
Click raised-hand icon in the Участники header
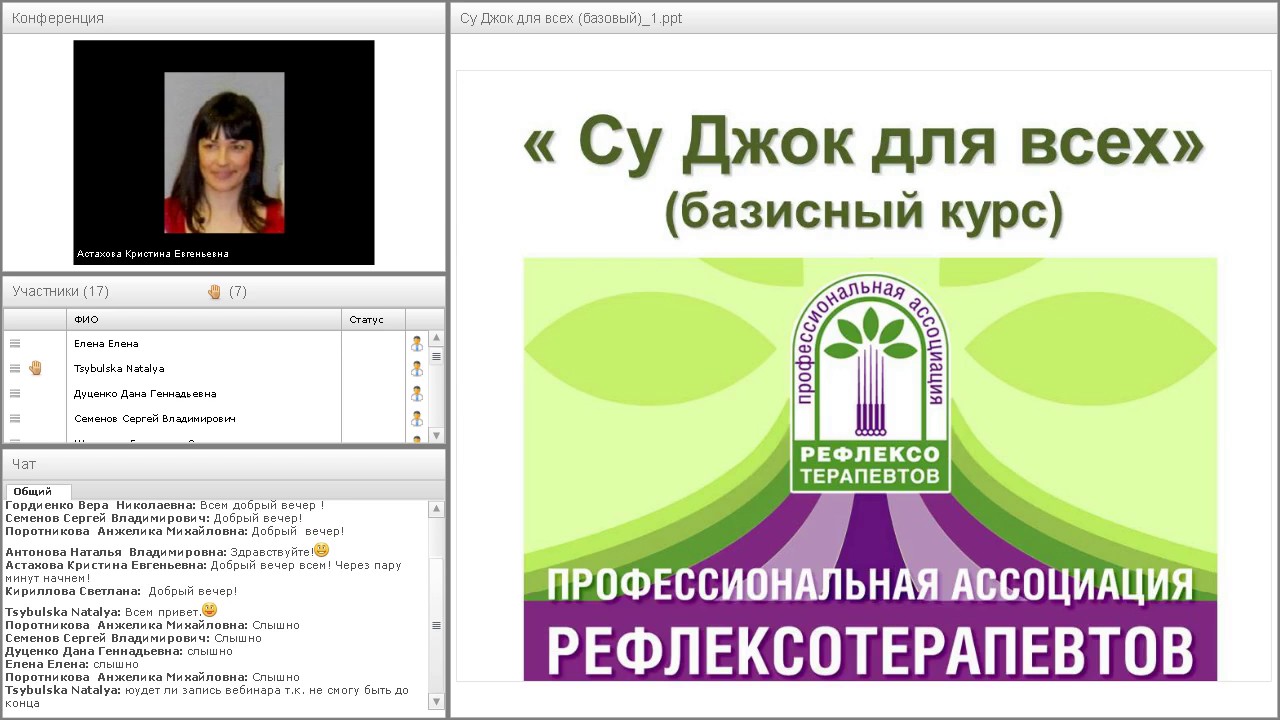(214, 292)
